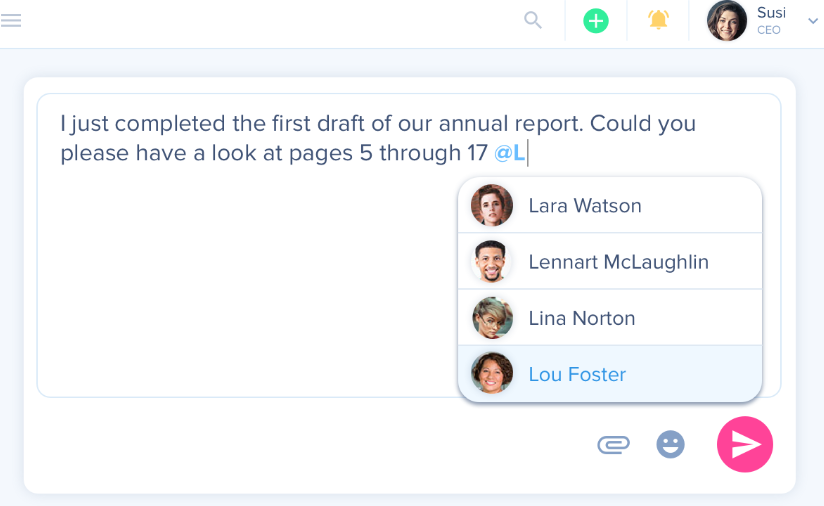The width and height of the screenshot is (824, 506).
Task: Select Lennart McLaughlin from suggestions
Action: tap(618, 262)
